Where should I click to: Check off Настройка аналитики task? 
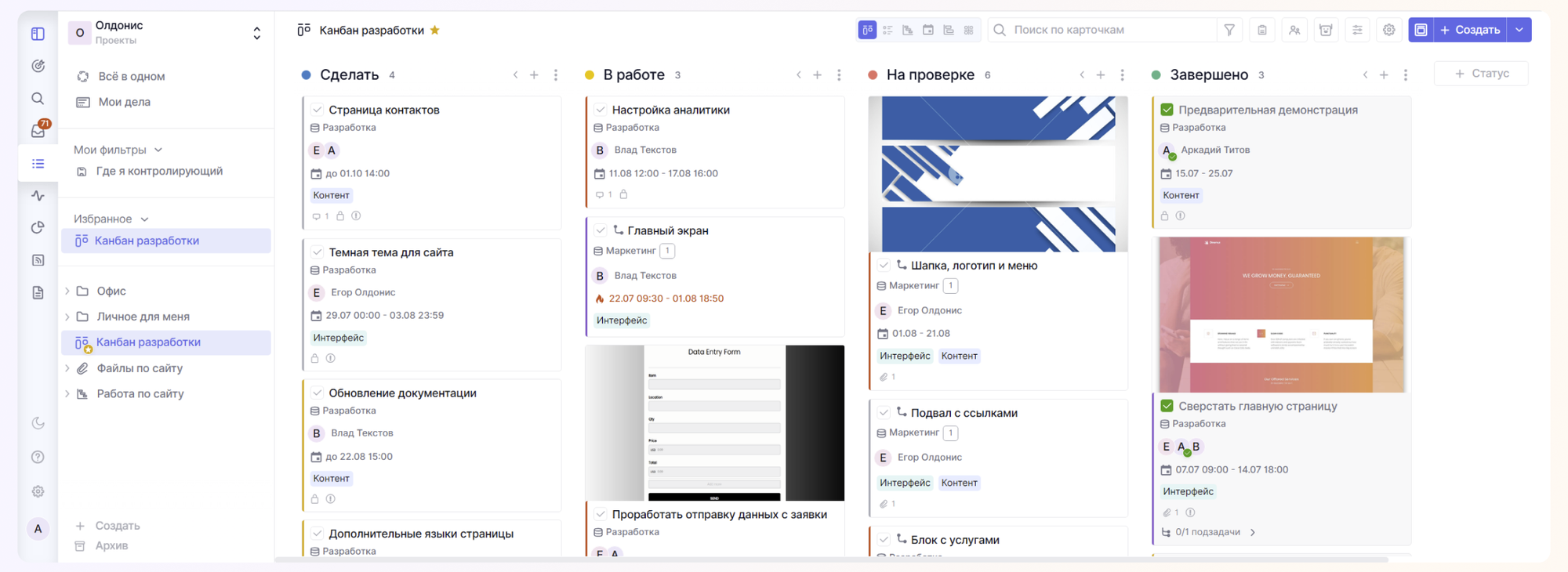click(x=601, y=110)
